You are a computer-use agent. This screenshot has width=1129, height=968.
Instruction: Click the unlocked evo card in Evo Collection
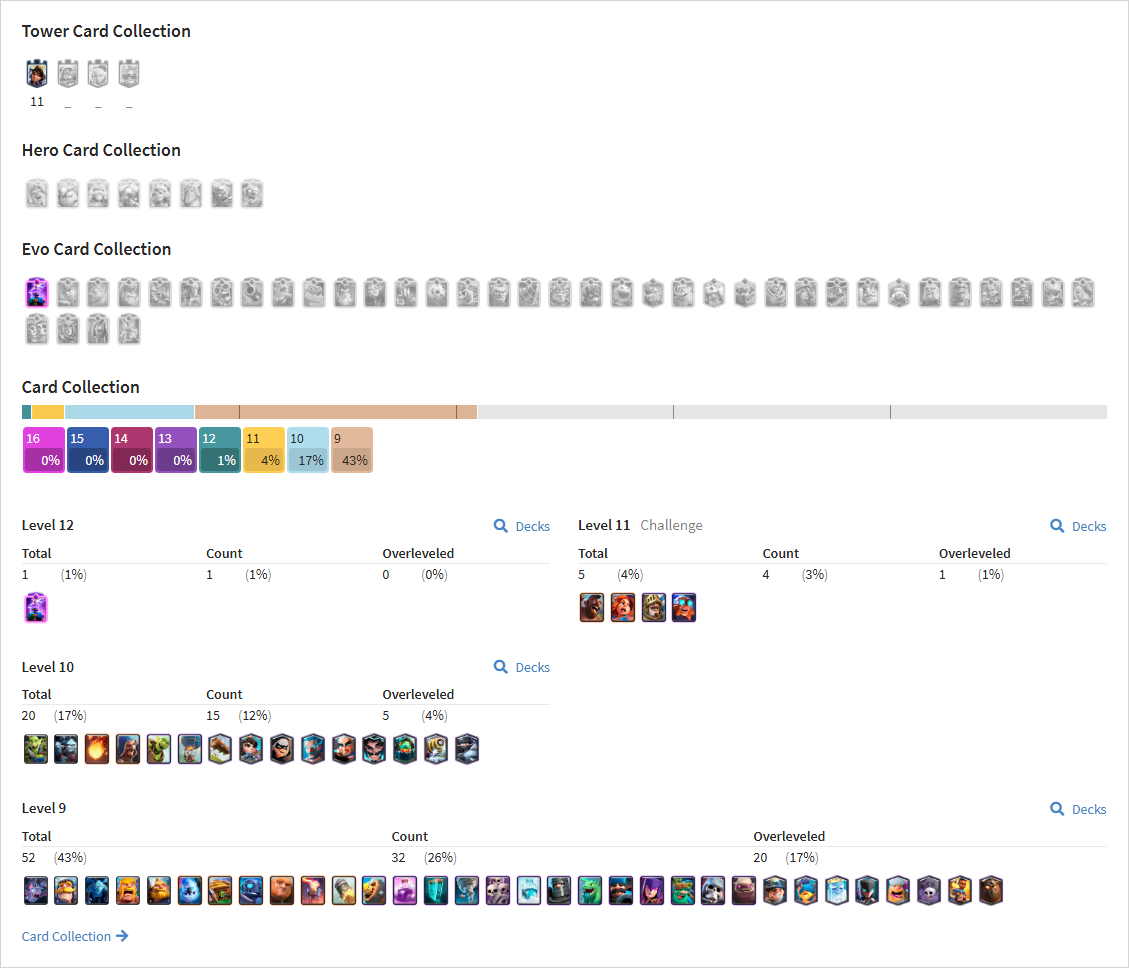37,292
